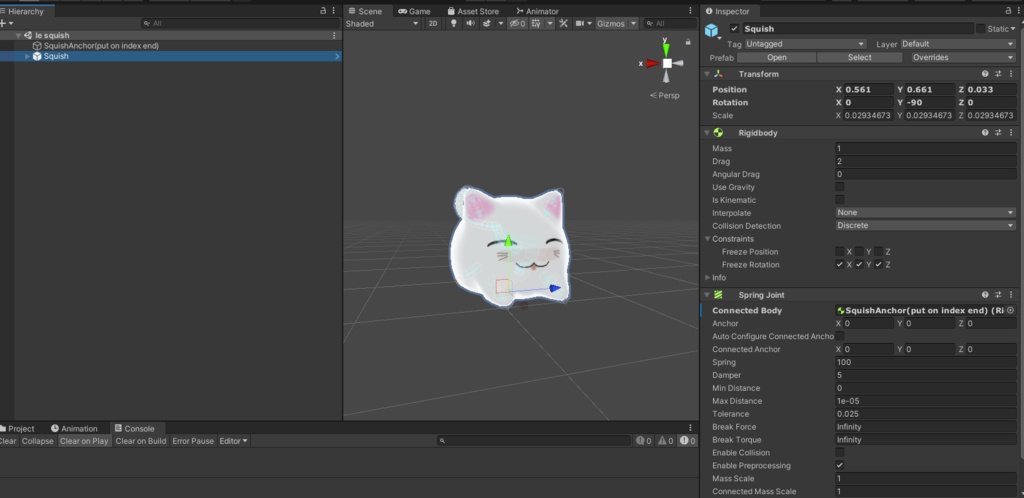Expand the Squish object in Hierarchy
Screen dimensions: 1024x498
tap(27, 56)
